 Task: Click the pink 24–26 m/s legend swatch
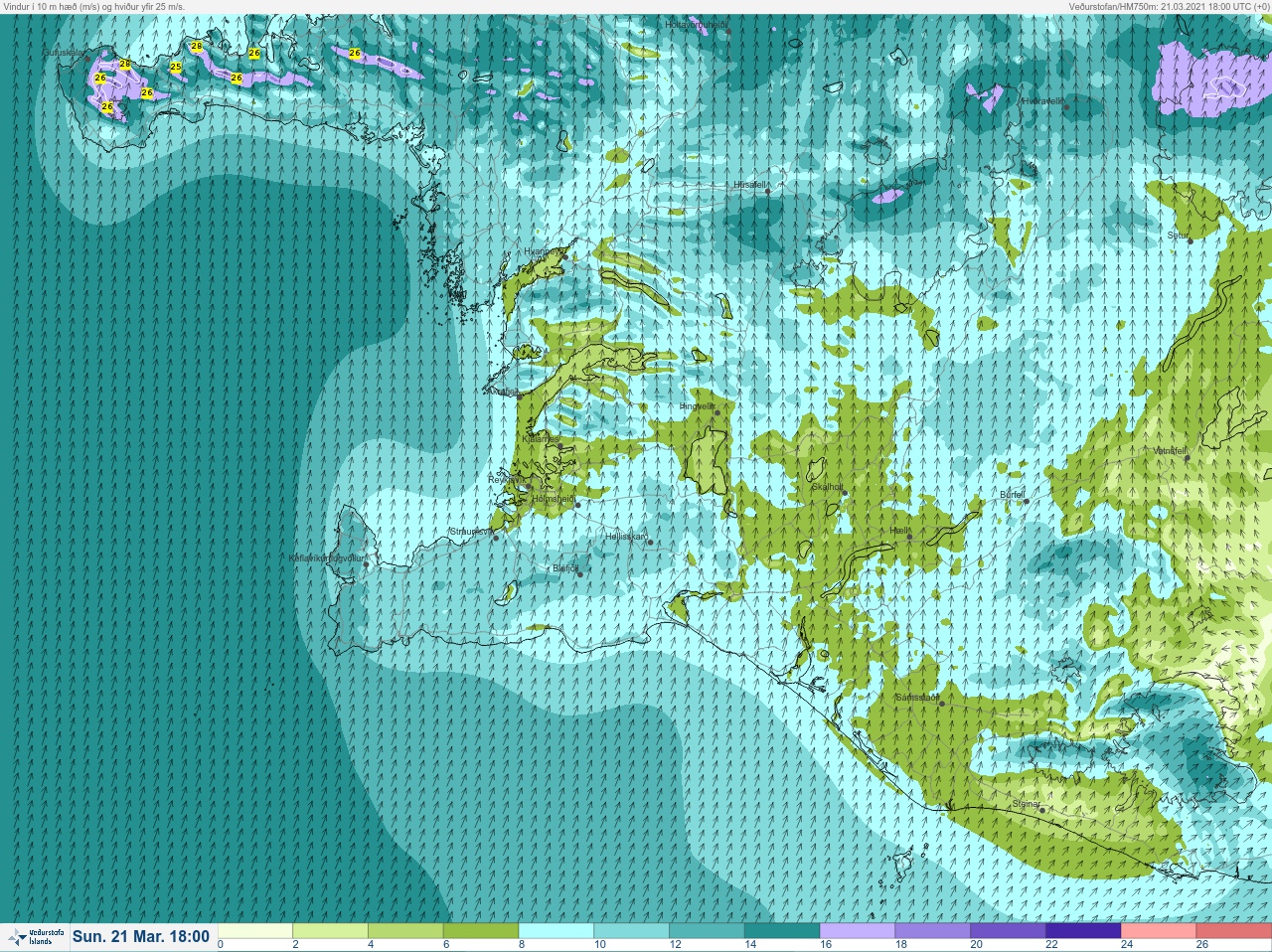pyautogui.click(x=1159, y=931)
